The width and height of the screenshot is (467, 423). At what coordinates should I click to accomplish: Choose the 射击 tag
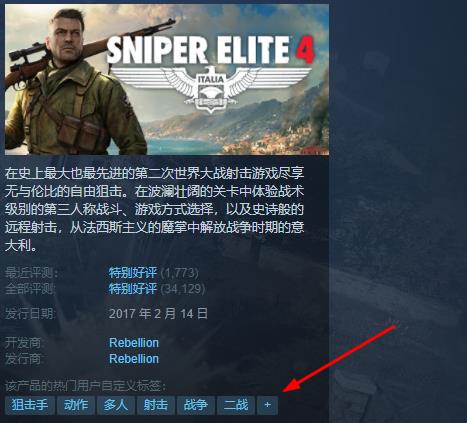(x=156, y=405)
